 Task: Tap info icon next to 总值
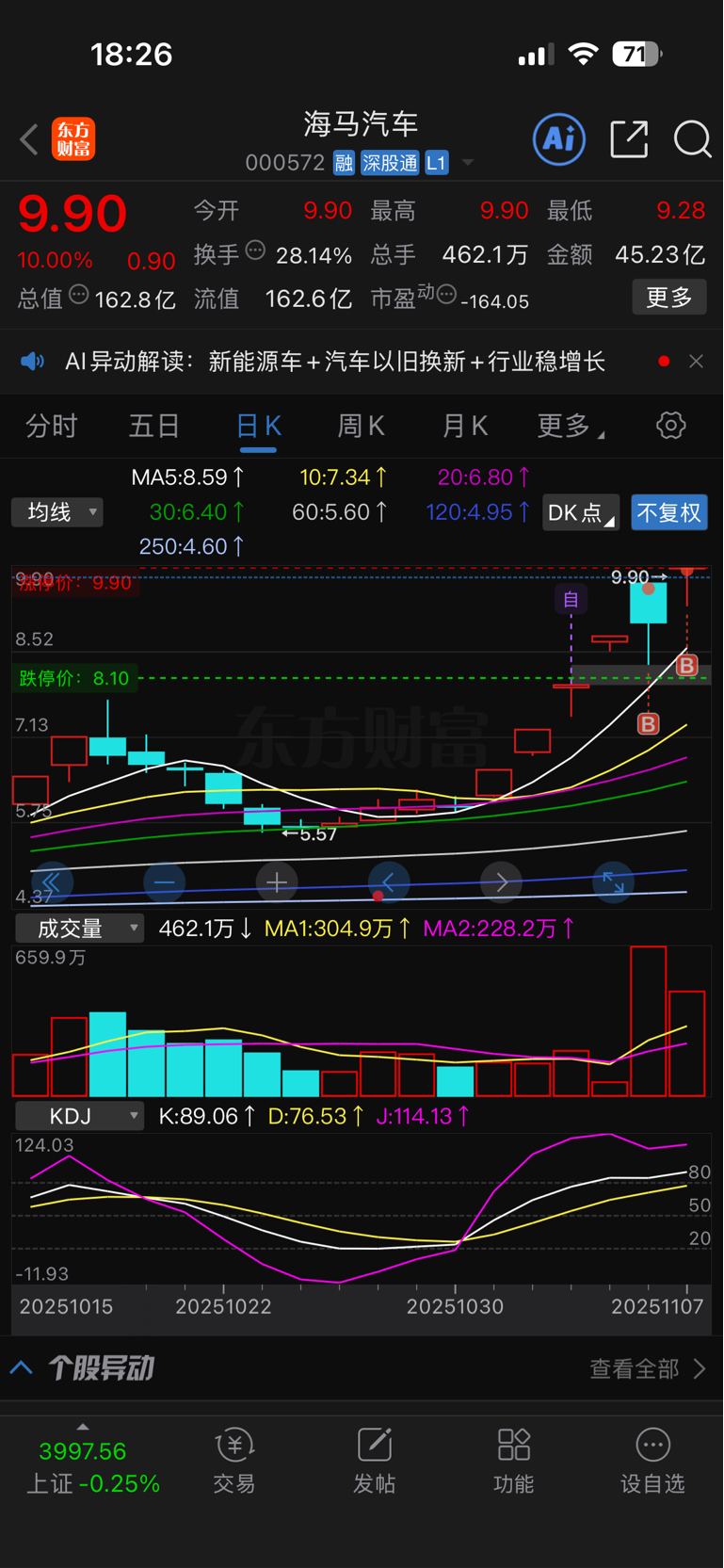(x=79, y=295)
